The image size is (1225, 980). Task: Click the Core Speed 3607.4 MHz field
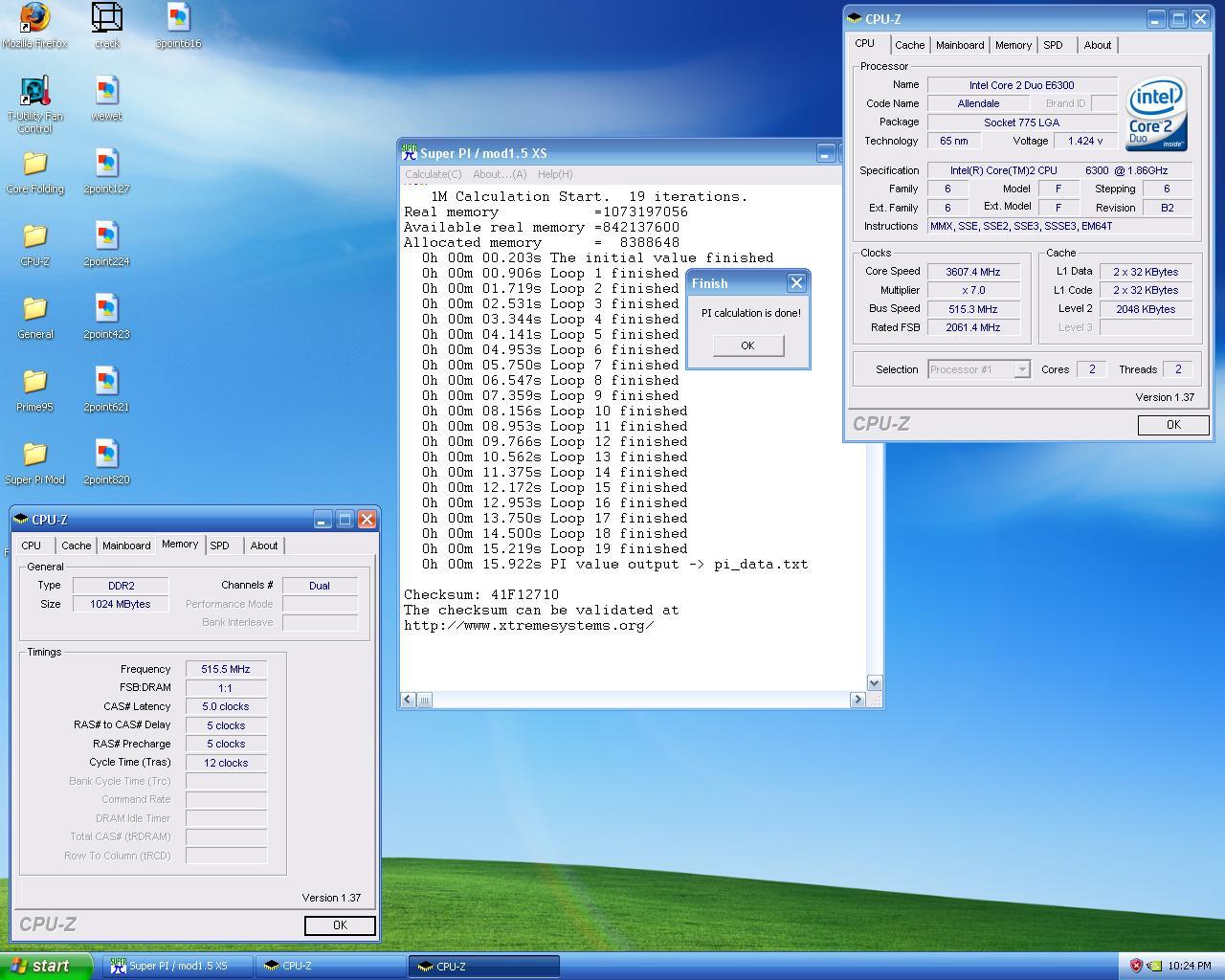tap(973, 272)
